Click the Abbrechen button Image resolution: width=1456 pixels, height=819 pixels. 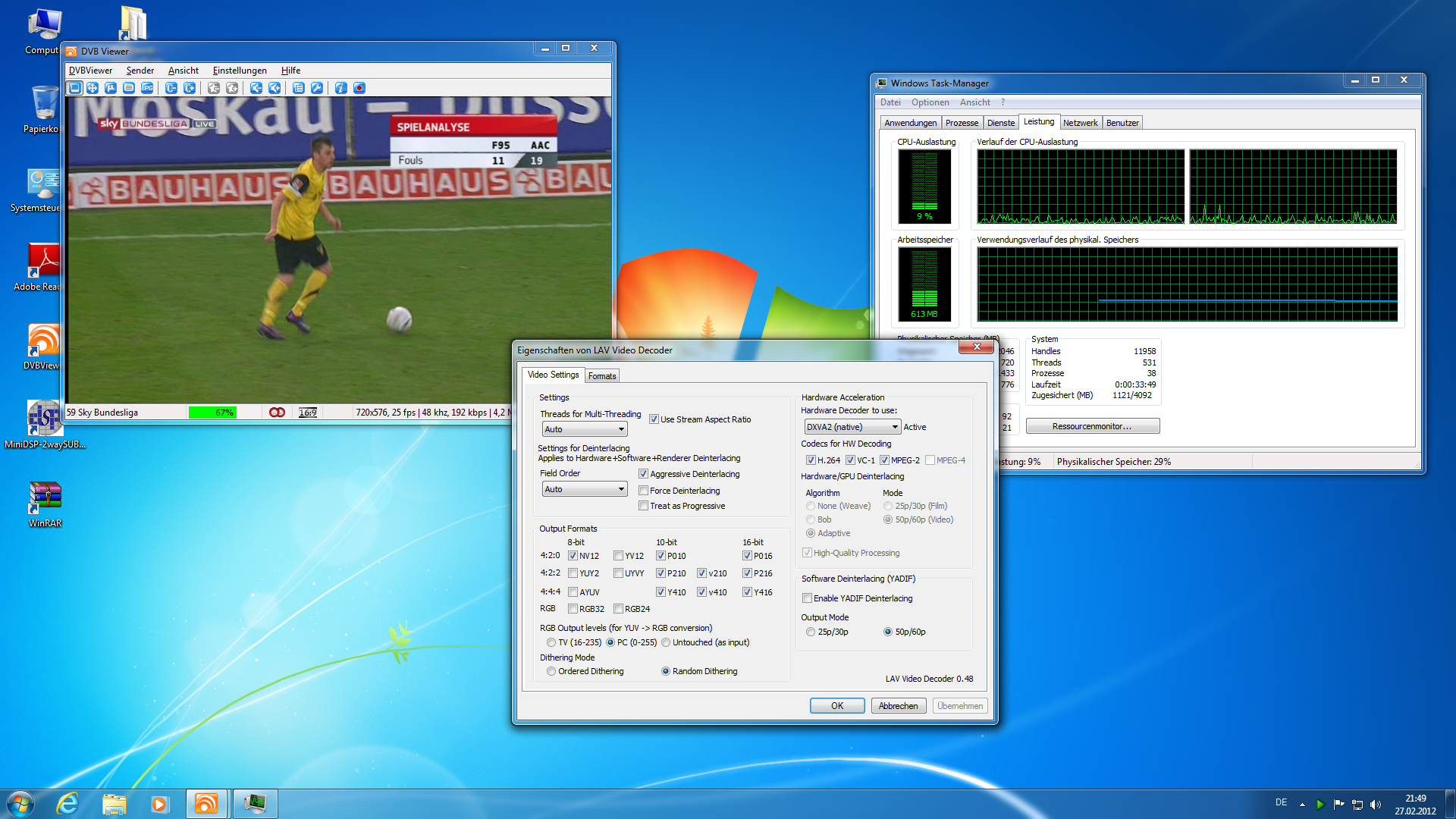coord(898,705)
